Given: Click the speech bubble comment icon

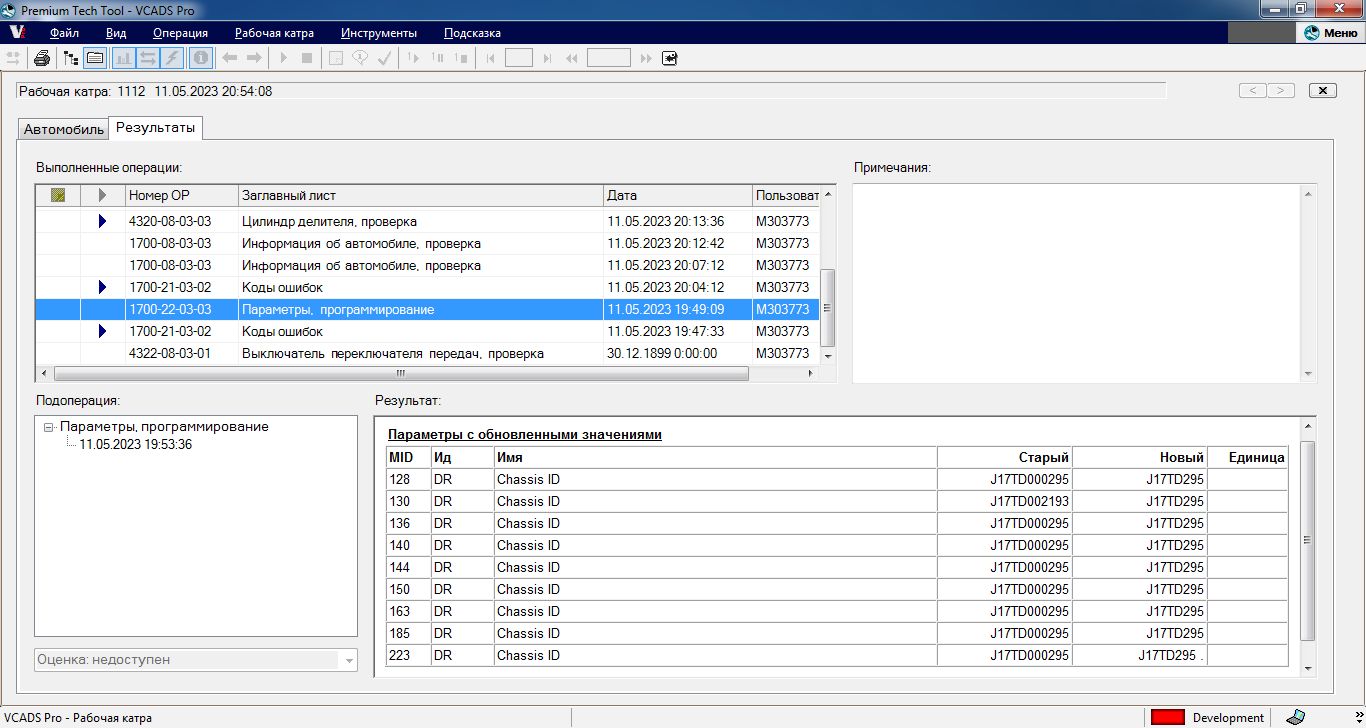Looking at the screenshot, I should click(360, 58).
